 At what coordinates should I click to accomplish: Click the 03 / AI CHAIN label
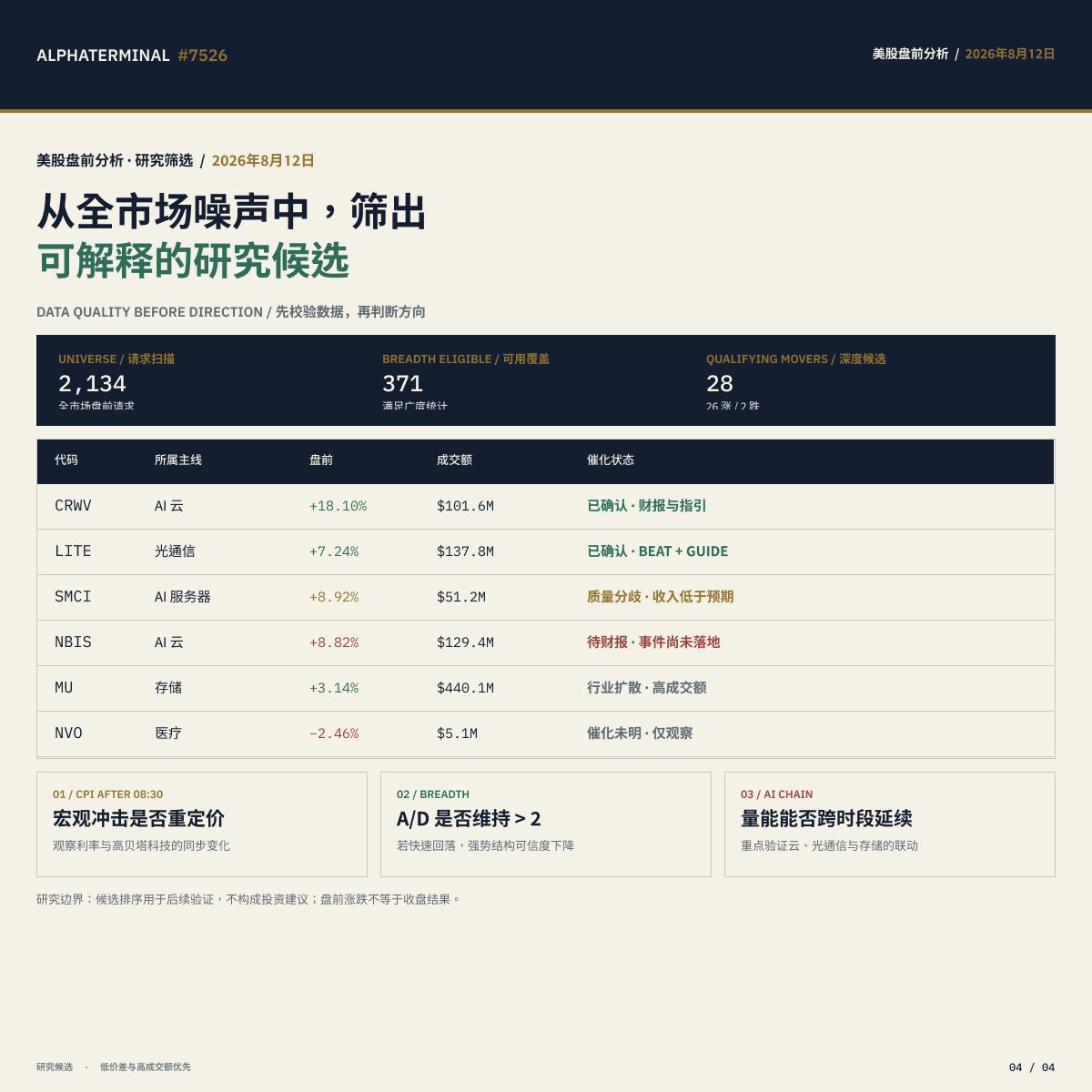click(x=776, y=794)
